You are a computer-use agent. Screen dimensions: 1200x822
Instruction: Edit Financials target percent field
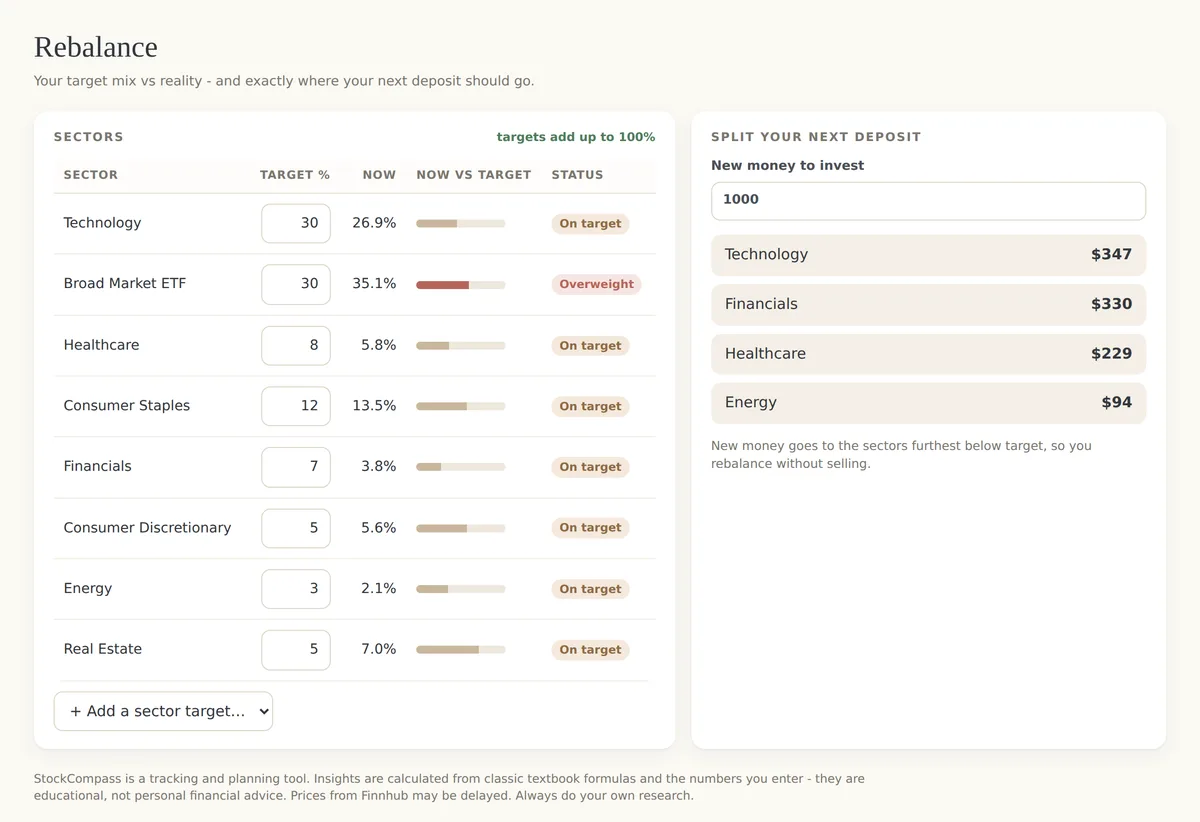click(x=296, y=467)
